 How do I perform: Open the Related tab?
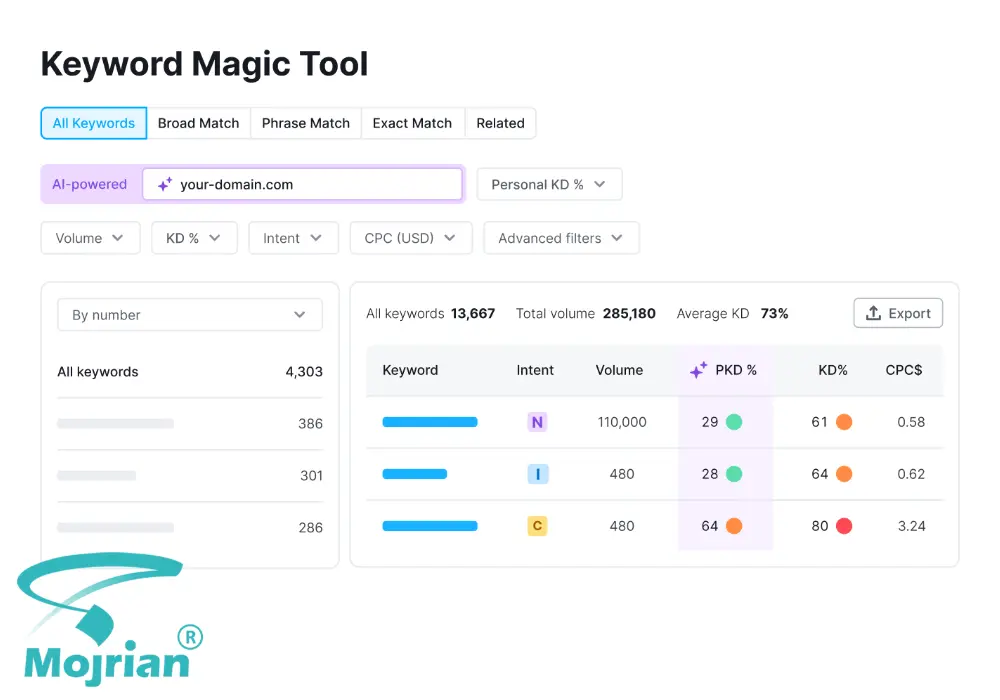500,123
